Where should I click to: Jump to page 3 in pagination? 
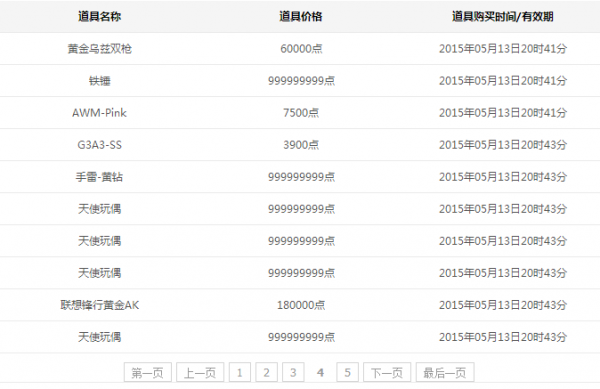point(293,372)
